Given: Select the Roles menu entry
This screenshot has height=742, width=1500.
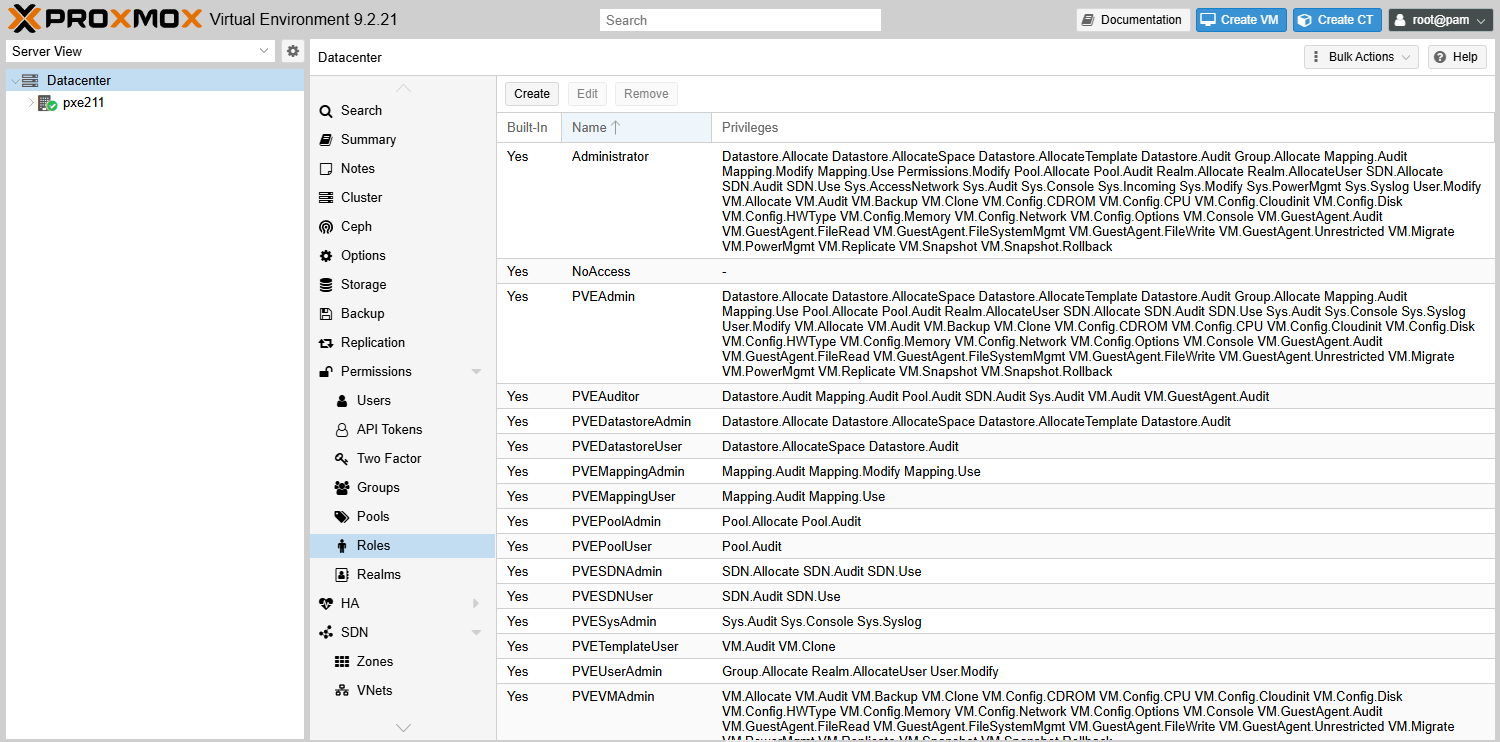Looking at the screenshot, I should [402, 545].
